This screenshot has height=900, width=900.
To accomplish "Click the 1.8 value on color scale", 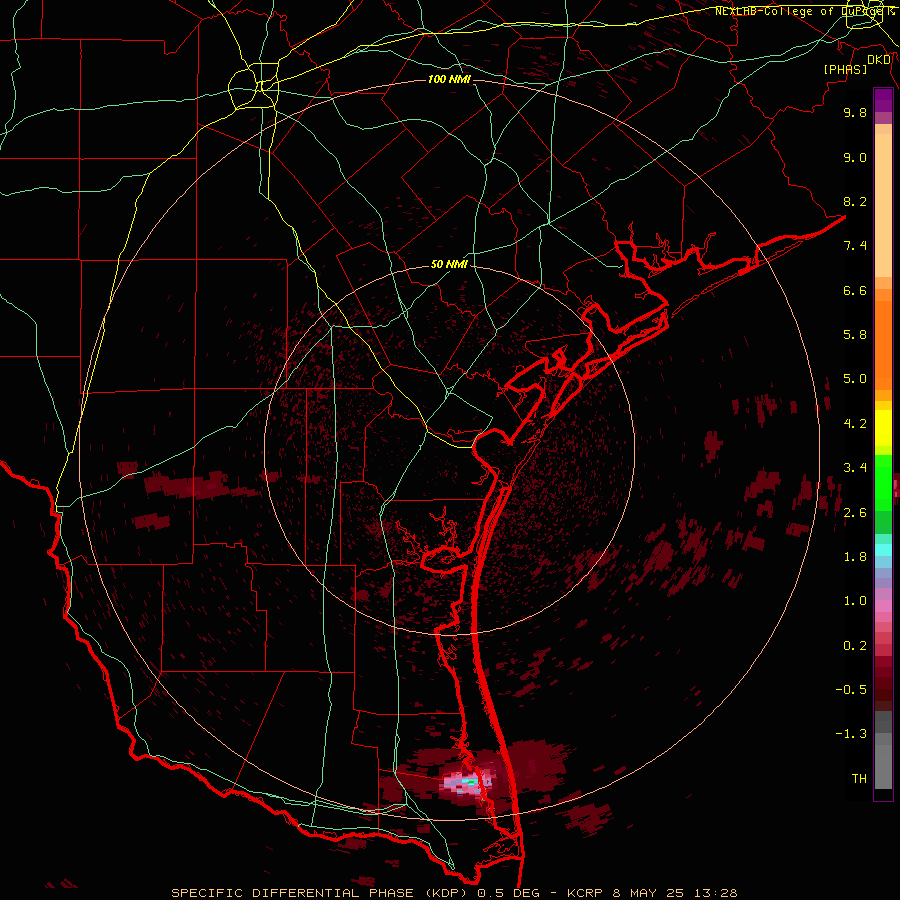I will 855,557.
